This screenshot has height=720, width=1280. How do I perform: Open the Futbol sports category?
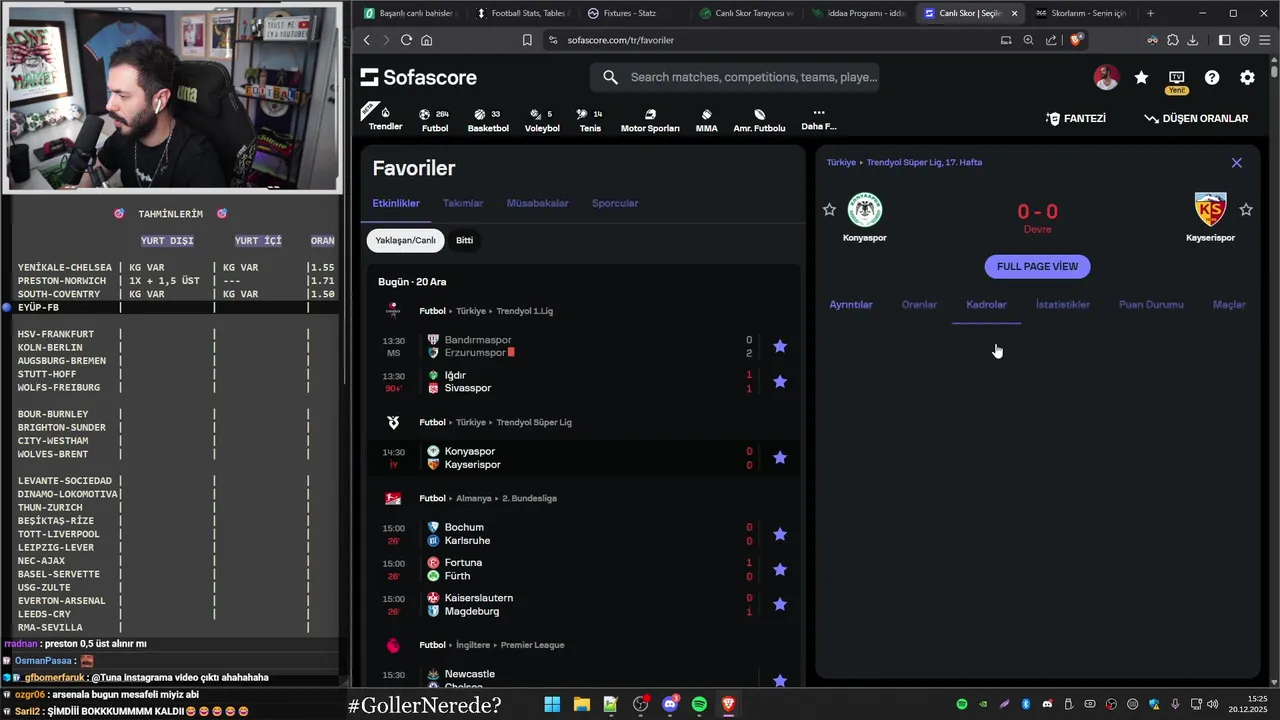coord(434,120)
